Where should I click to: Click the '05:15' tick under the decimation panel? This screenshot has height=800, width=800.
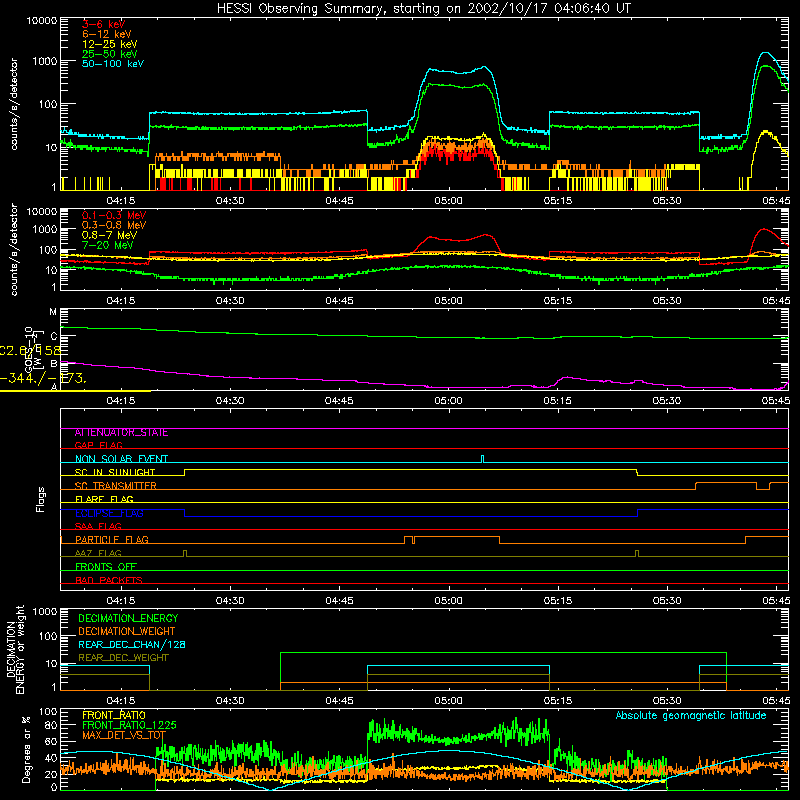558,701
